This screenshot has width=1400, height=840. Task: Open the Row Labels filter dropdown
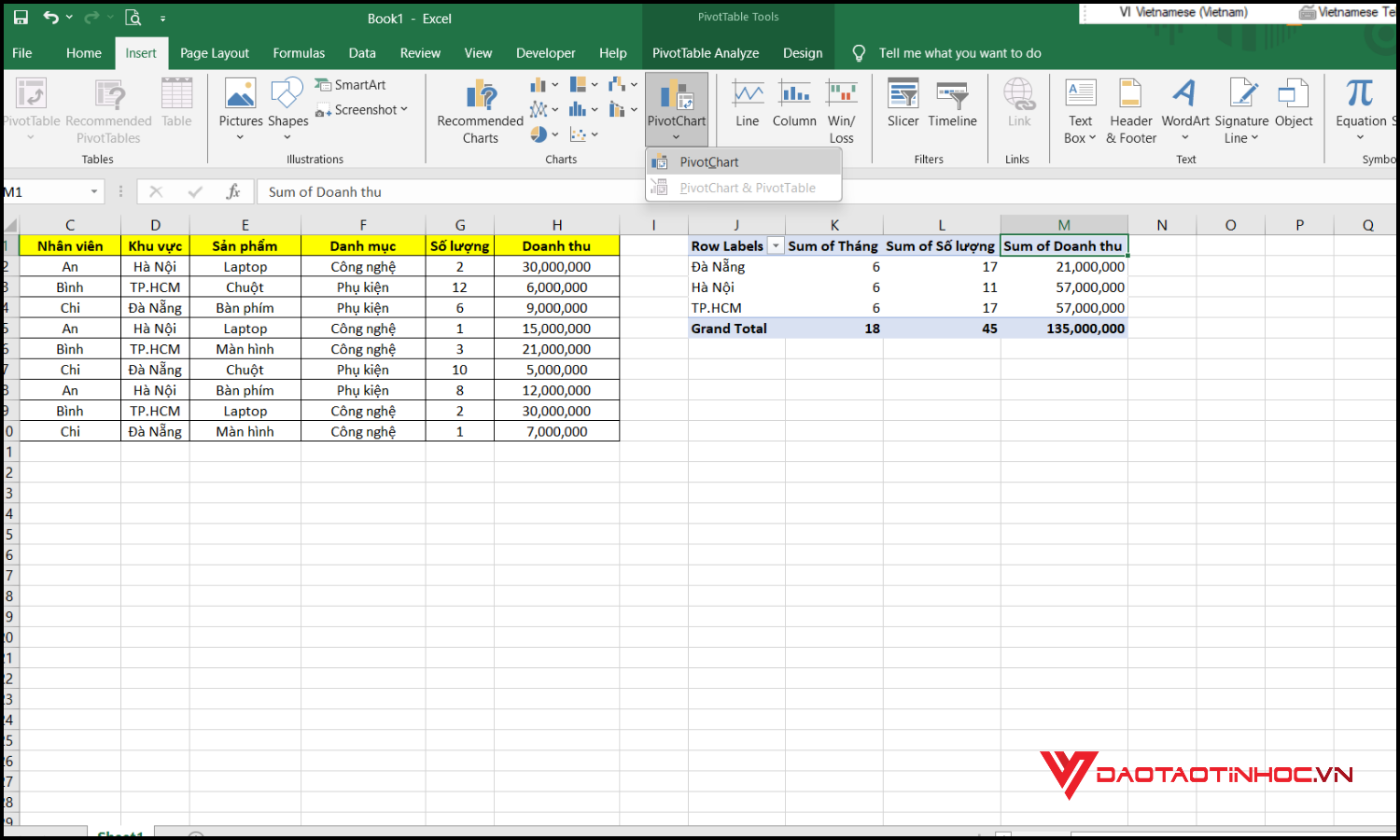(x=775, y=245)
